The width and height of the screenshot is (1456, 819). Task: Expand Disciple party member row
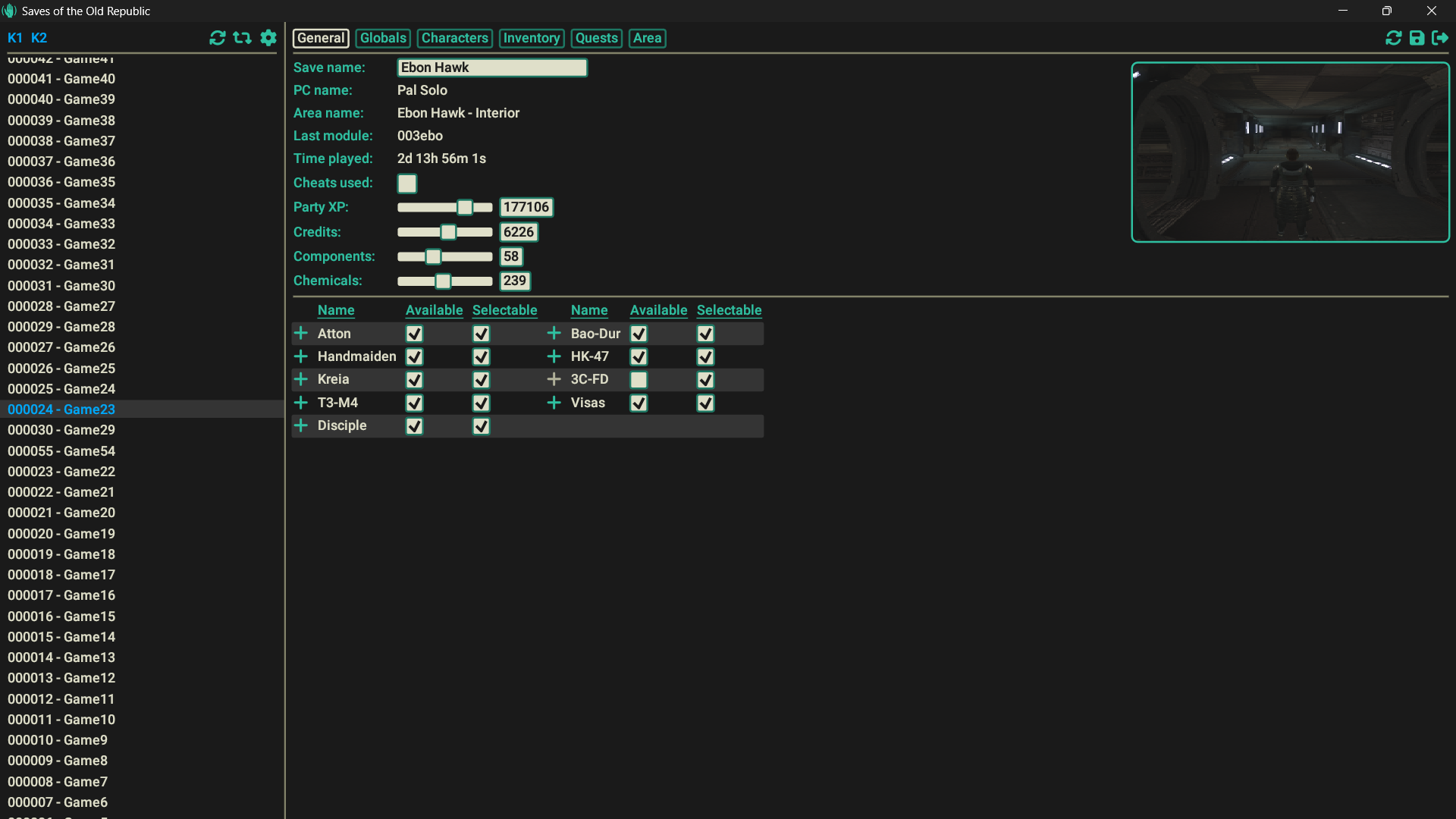[301, 425]
